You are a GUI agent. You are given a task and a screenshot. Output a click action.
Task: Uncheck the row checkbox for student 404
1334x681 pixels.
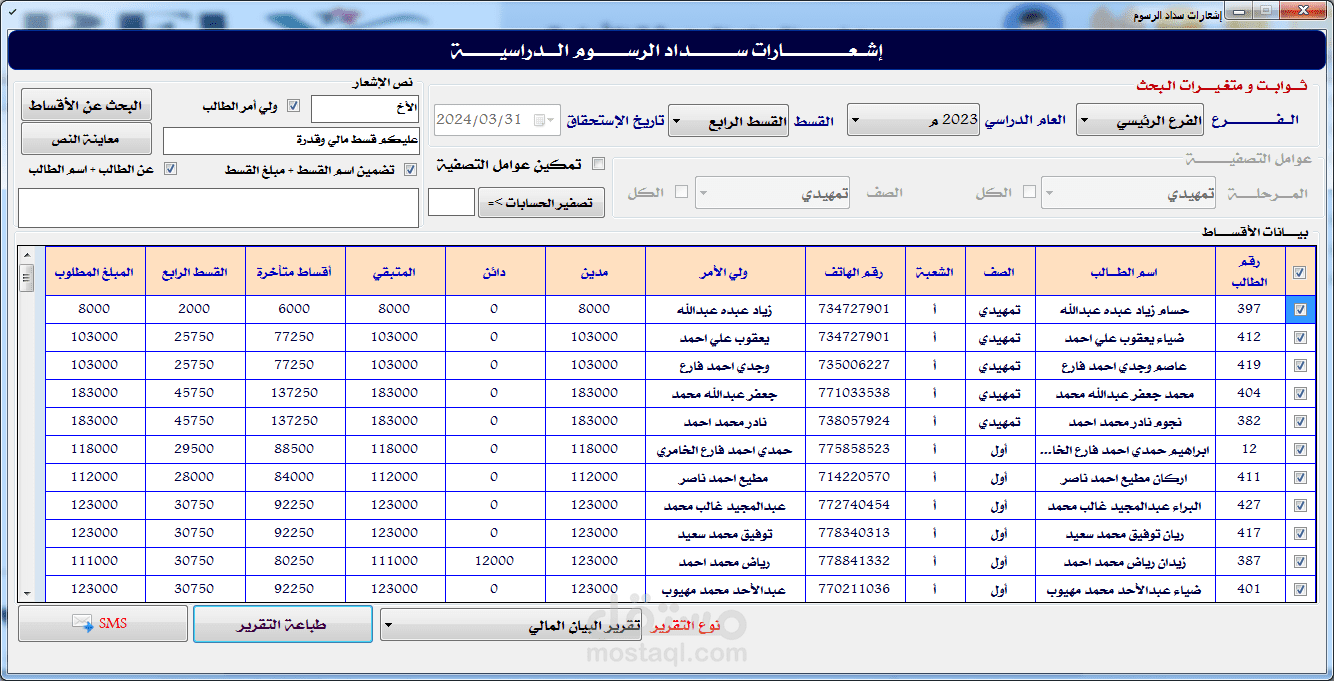coord(1299,393)
